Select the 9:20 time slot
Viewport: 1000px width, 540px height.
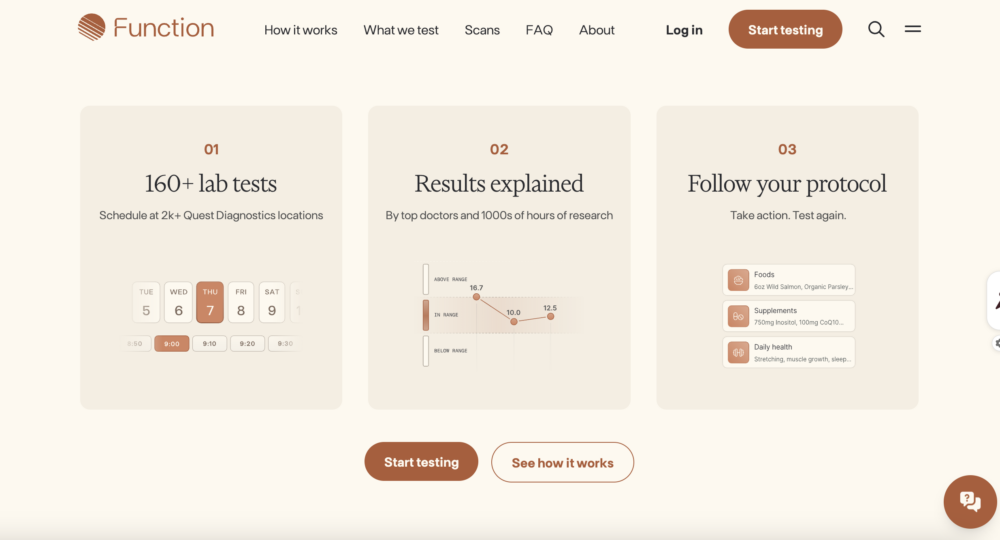point(247,343)
